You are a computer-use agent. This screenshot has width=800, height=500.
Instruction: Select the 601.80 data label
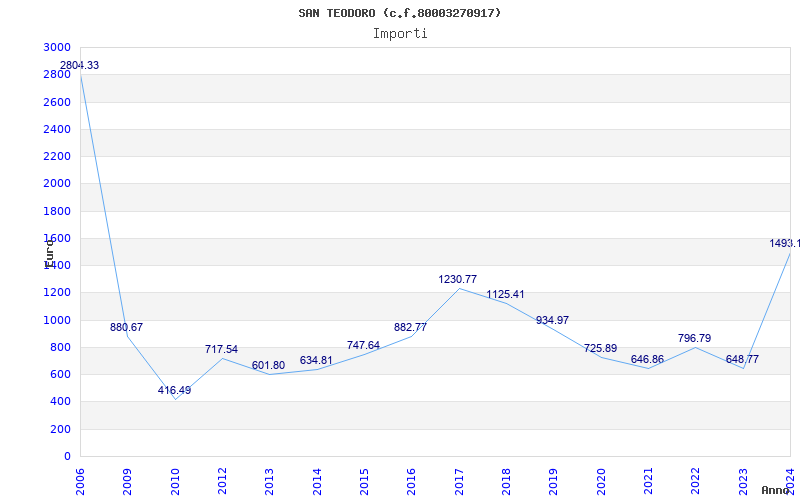point(268,365)
